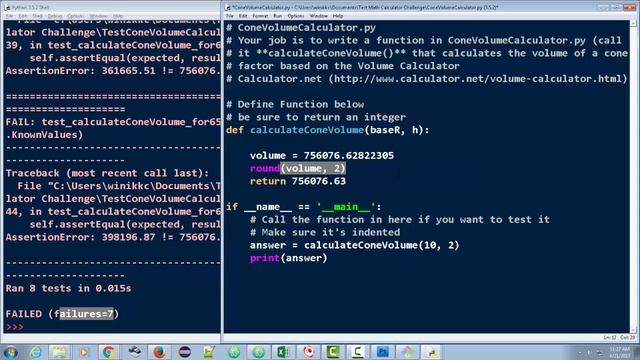
Task: Click the 'if __name__ == '__main__':' line
Action: click(303, 207)
